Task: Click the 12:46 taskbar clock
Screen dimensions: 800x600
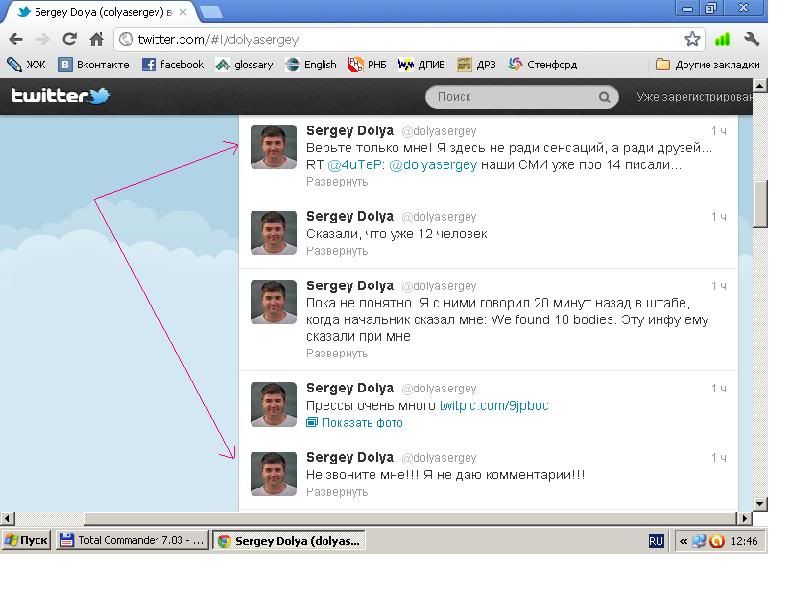Action: click(x=744, y=541)
